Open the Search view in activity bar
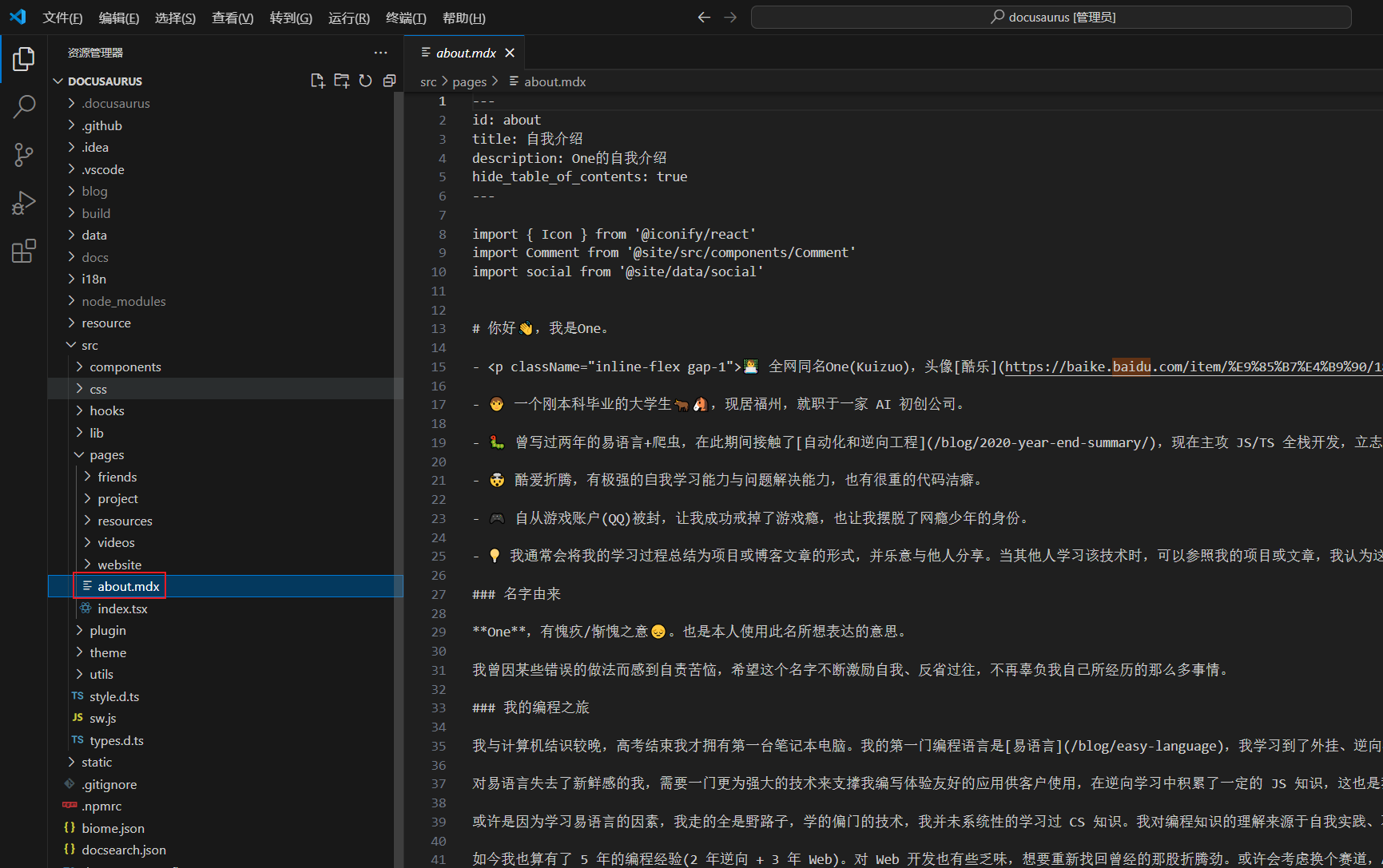The image size is (1383, 868). click(24, 106)
